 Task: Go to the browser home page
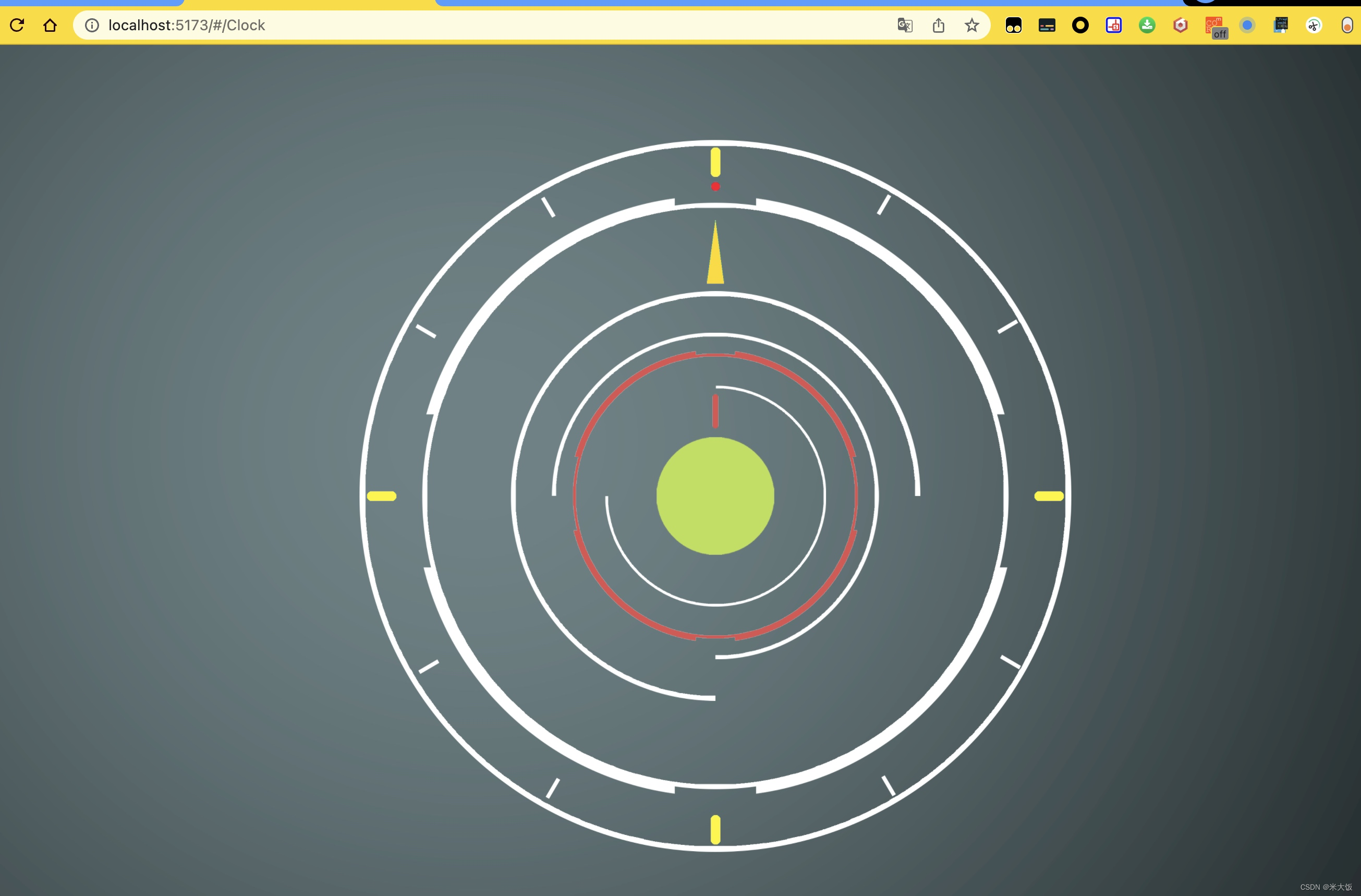coord(51,25)
